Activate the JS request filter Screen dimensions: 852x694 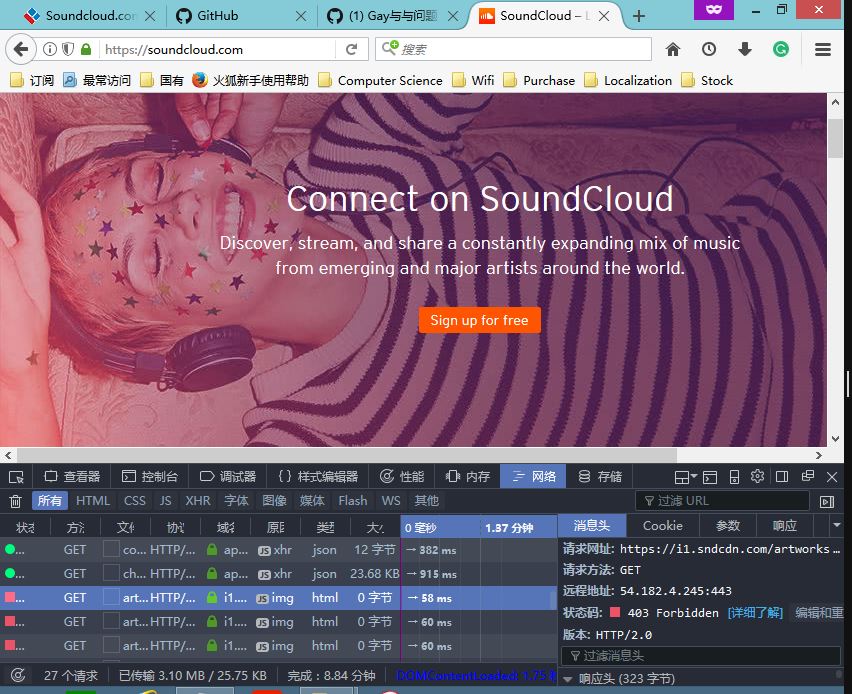(165, 501)
